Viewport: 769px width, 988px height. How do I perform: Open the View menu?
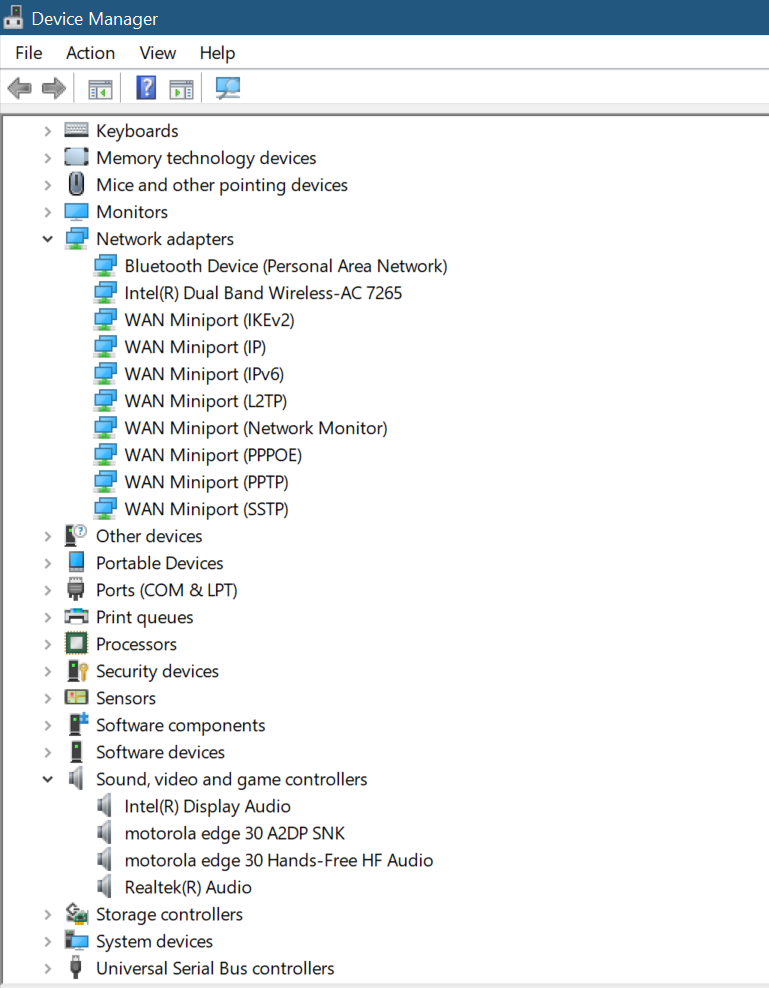157,53
